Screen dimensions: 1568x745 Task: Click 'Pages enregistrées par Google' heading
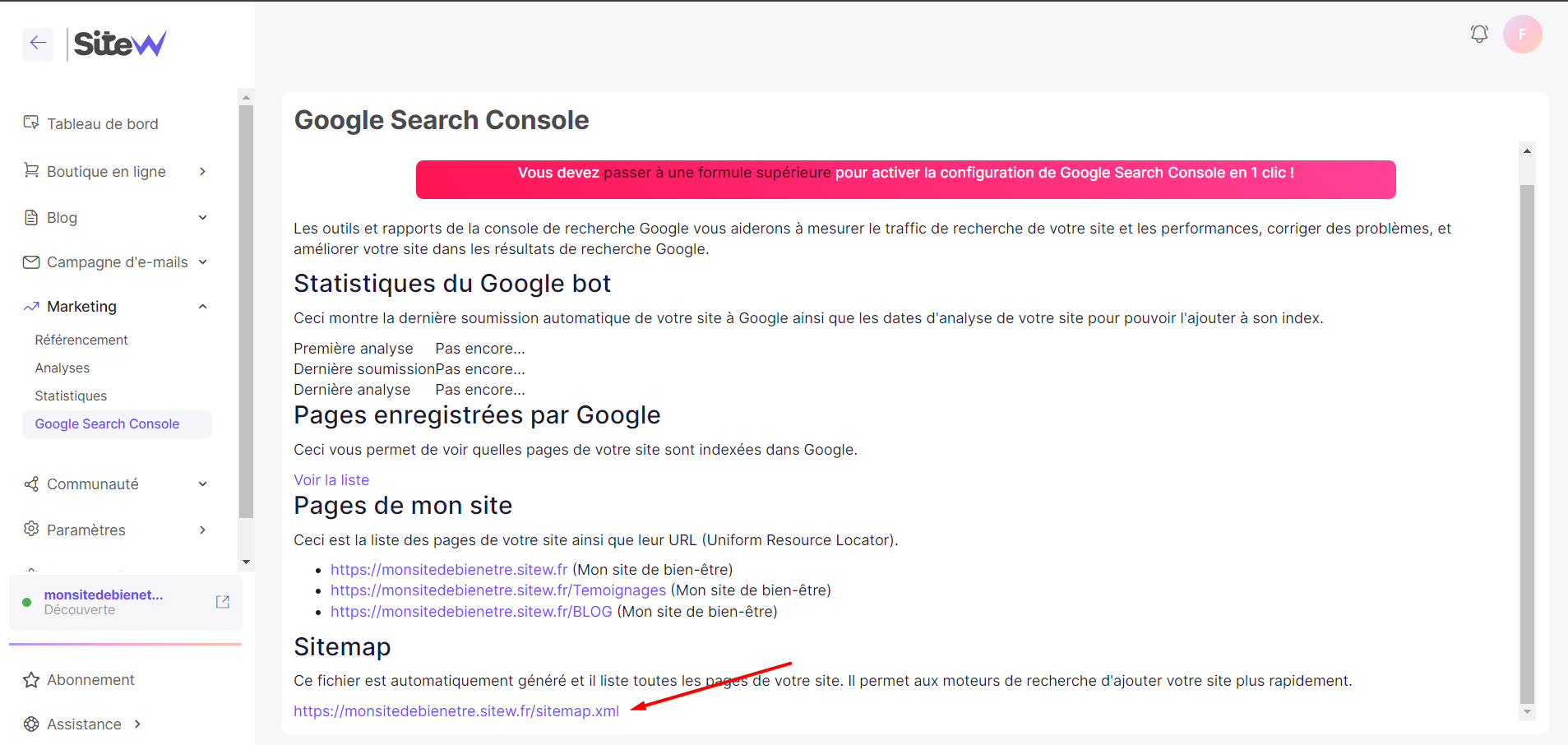(x=477, y=415)
